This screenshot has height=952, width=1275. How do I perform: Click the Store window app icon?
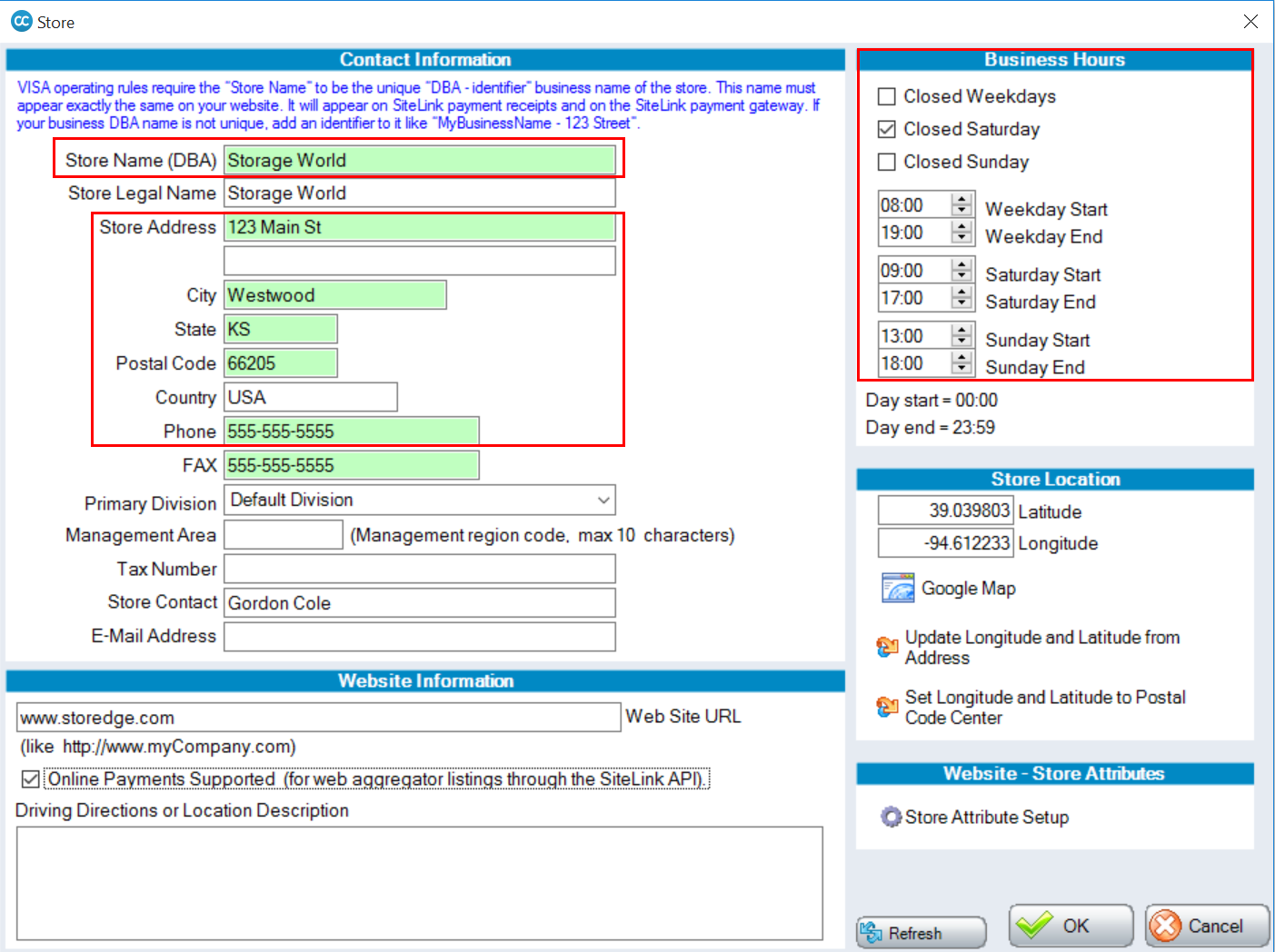point(21,21)
